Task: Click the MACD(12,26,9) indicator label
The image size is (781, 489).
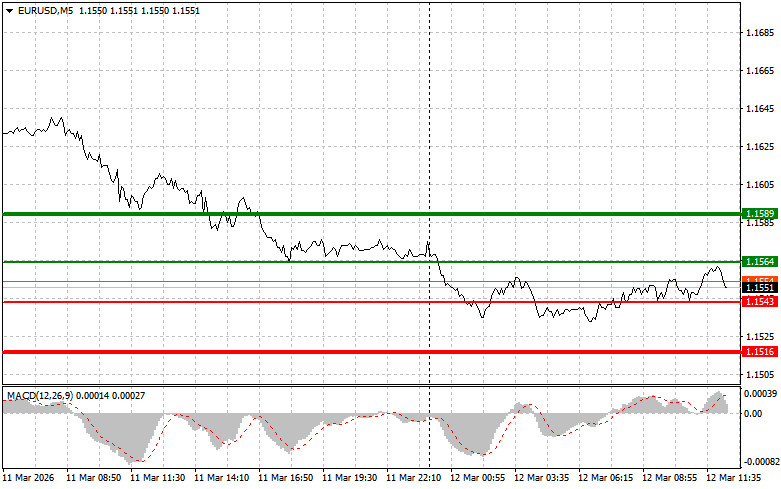Action: pos(40,395)
